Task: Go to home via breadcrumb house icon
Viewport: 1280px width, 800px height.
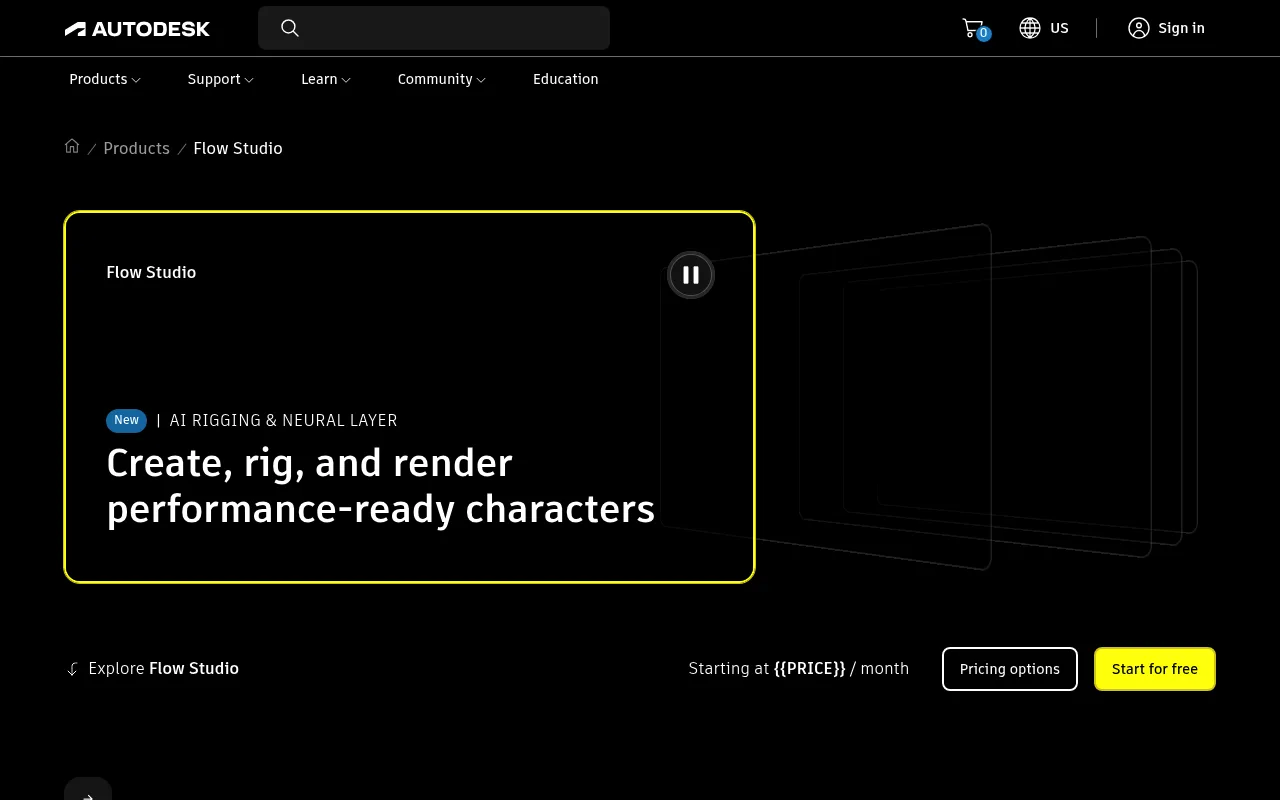Action: (72, 146)
